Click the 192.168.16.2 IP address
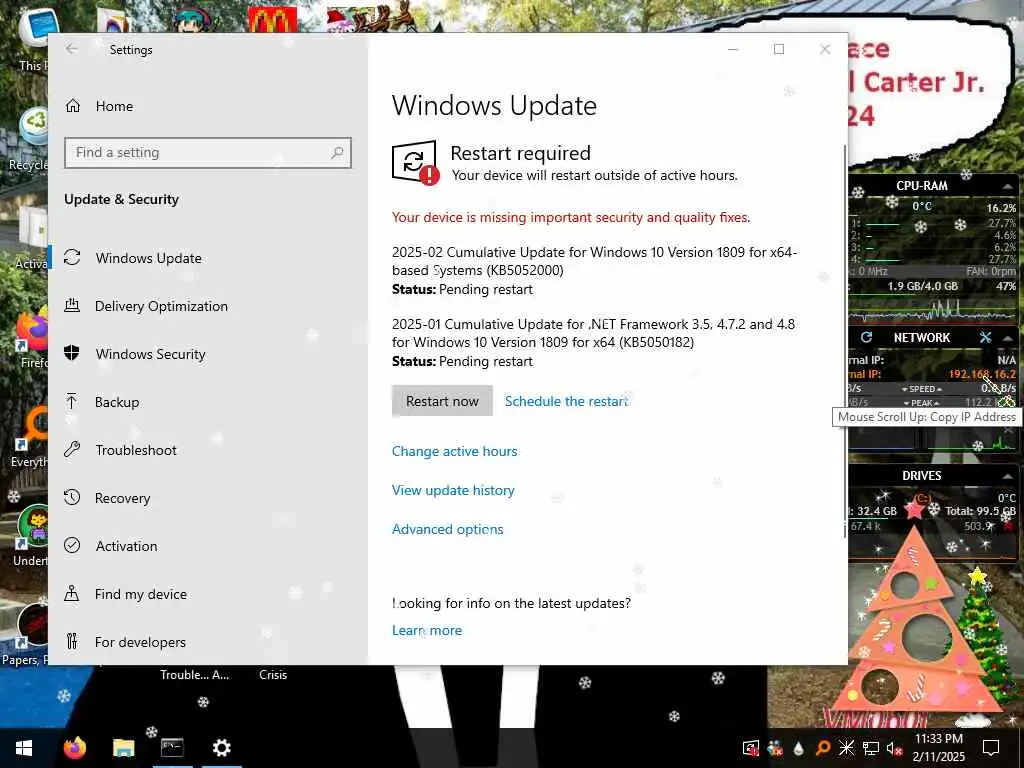 click(982, 374)
